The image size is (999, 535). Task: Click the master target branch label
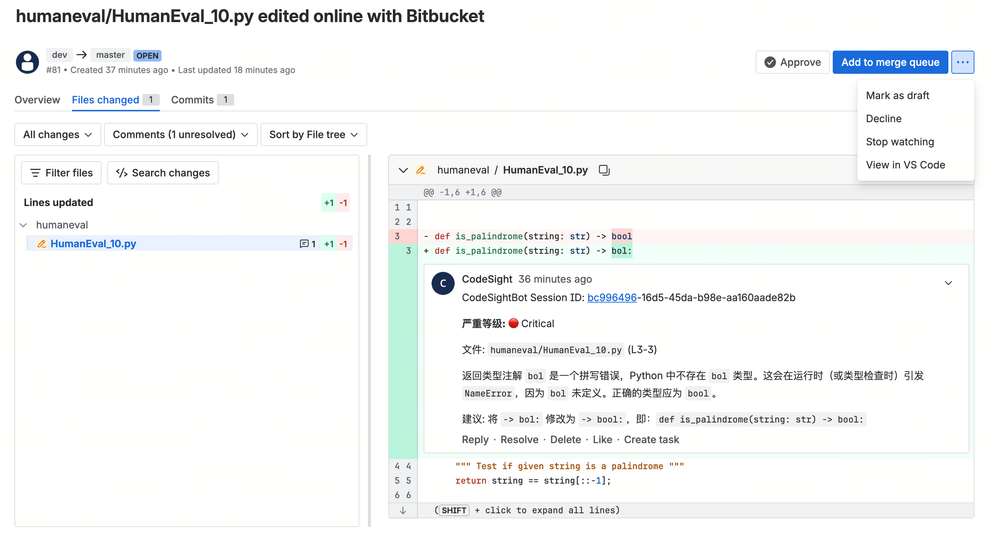[110, 55]
